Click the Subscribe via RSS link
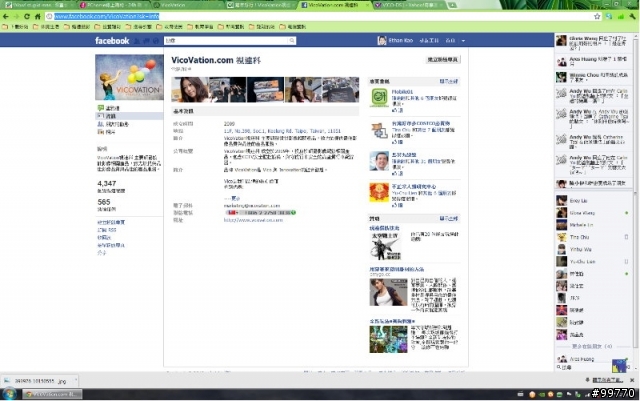The width and height of the screenshot is (640, 401). click(107, 230)
